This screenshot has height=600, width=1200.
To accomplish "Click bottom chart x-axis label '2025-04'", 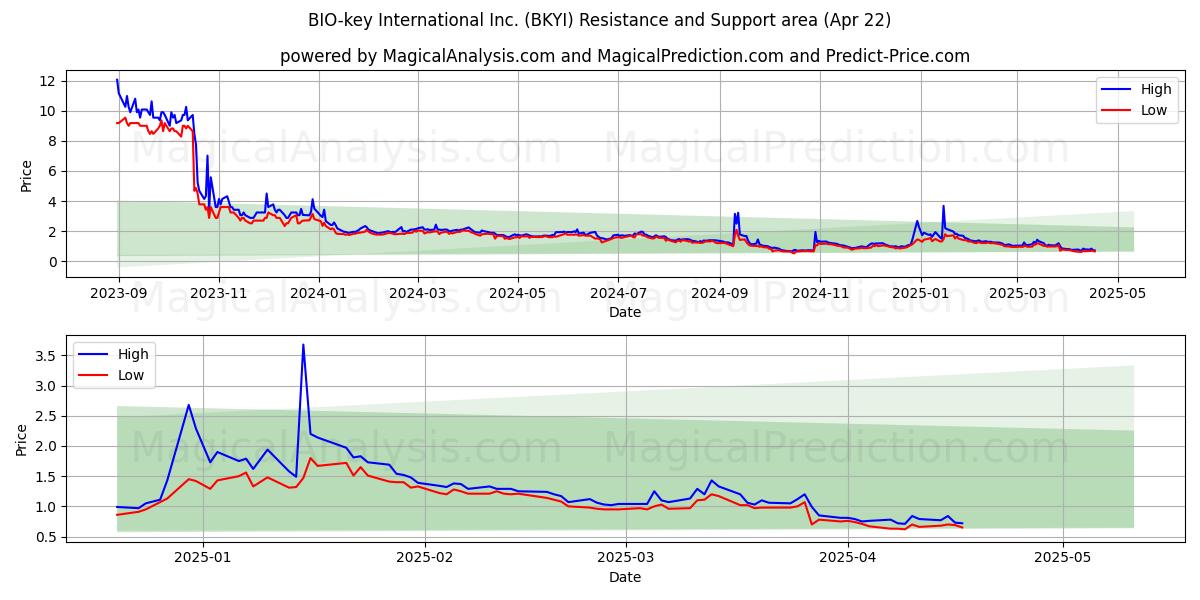I will point(848,558).
